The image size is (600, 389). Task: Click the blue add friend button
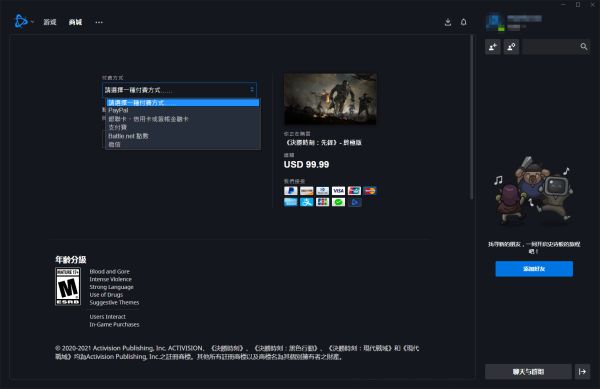click(534, 269)
